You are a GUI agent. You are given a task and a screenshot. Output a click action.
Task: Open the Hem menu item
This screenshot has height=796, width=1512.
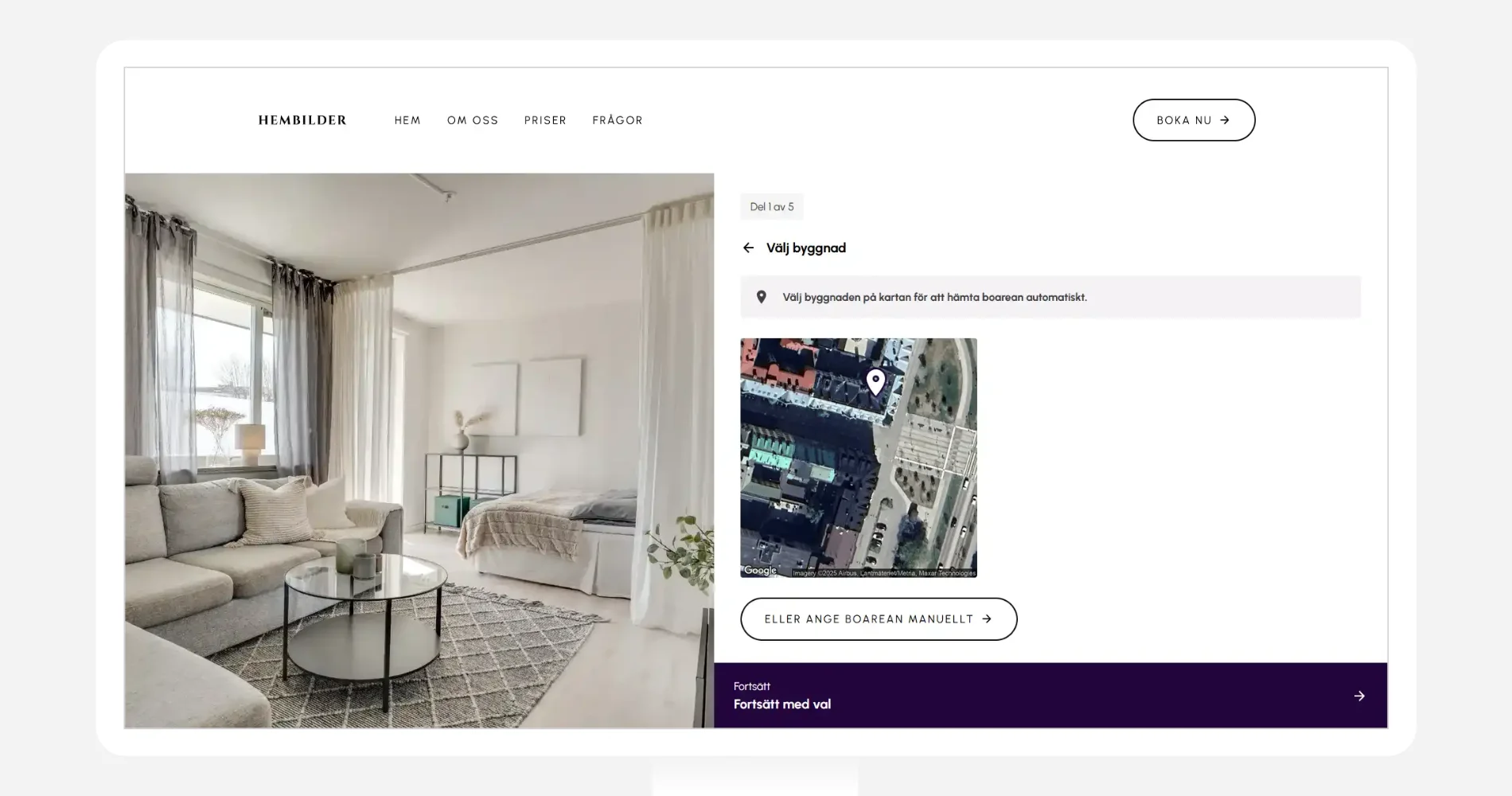click(x=407, y=120)
